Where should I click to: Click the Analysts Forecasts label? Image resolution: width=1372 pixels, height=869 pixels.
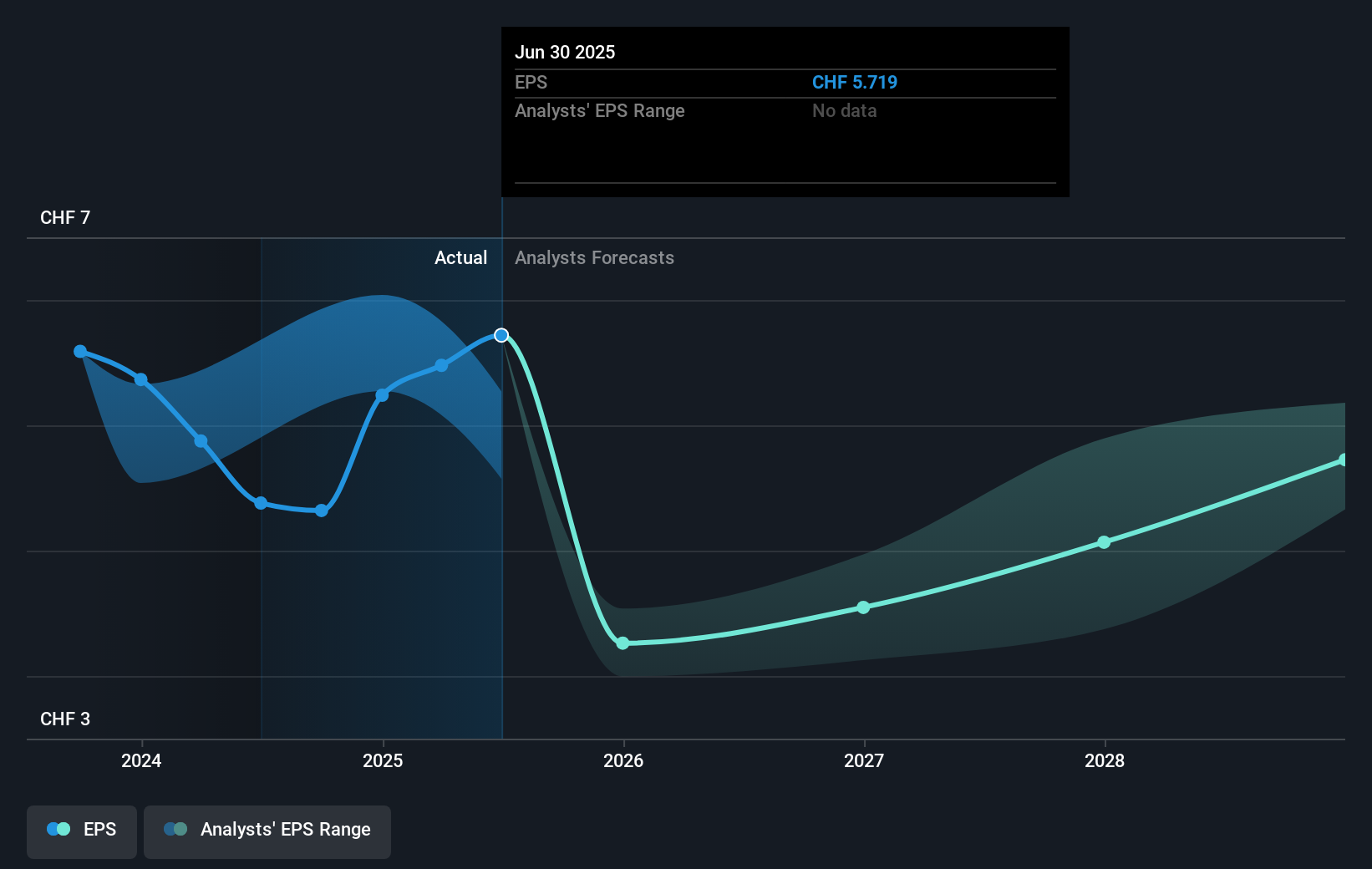pos(594,258)
